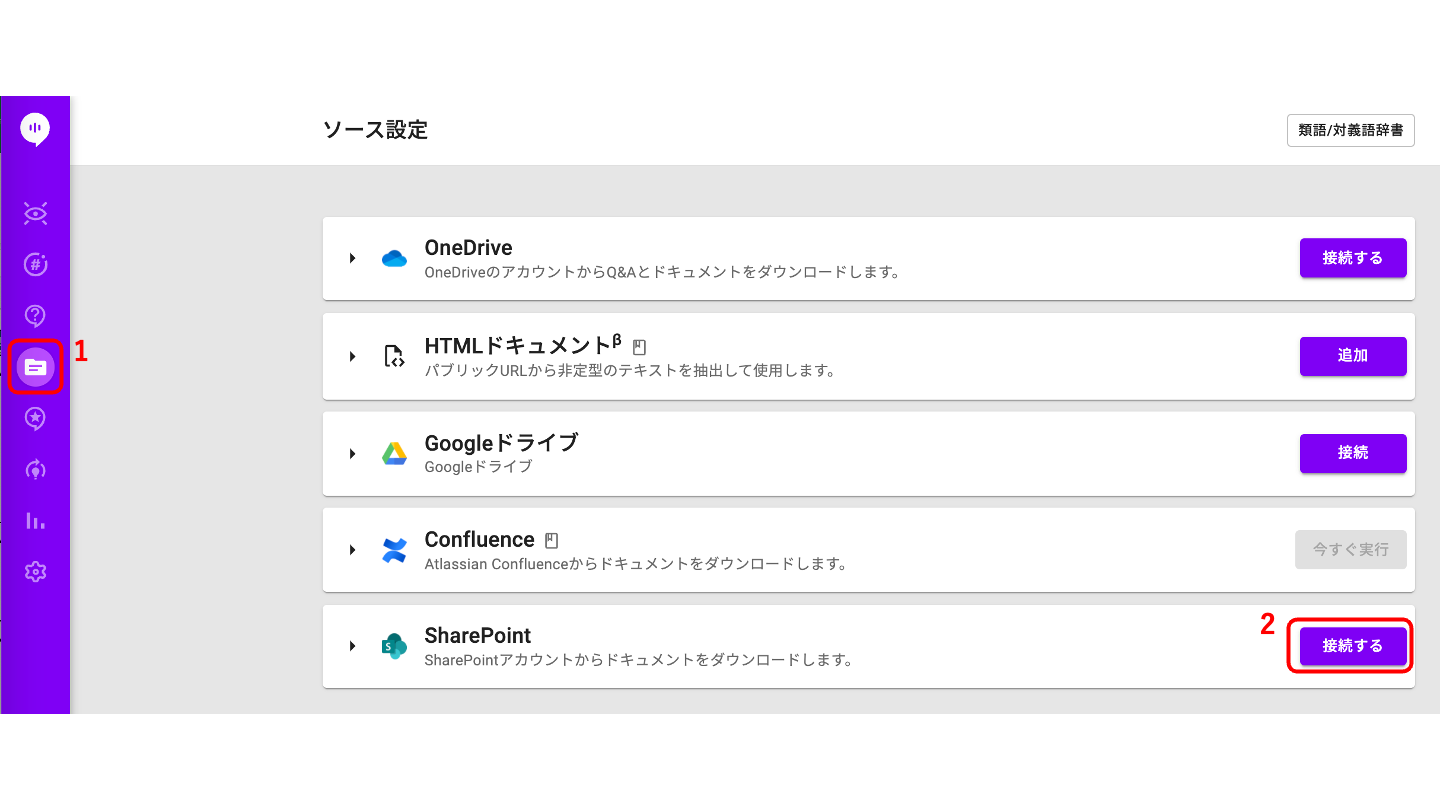1440x810 pixels.
Task: Click the app logo speech-bubble icon
Action: click(35, 129)
